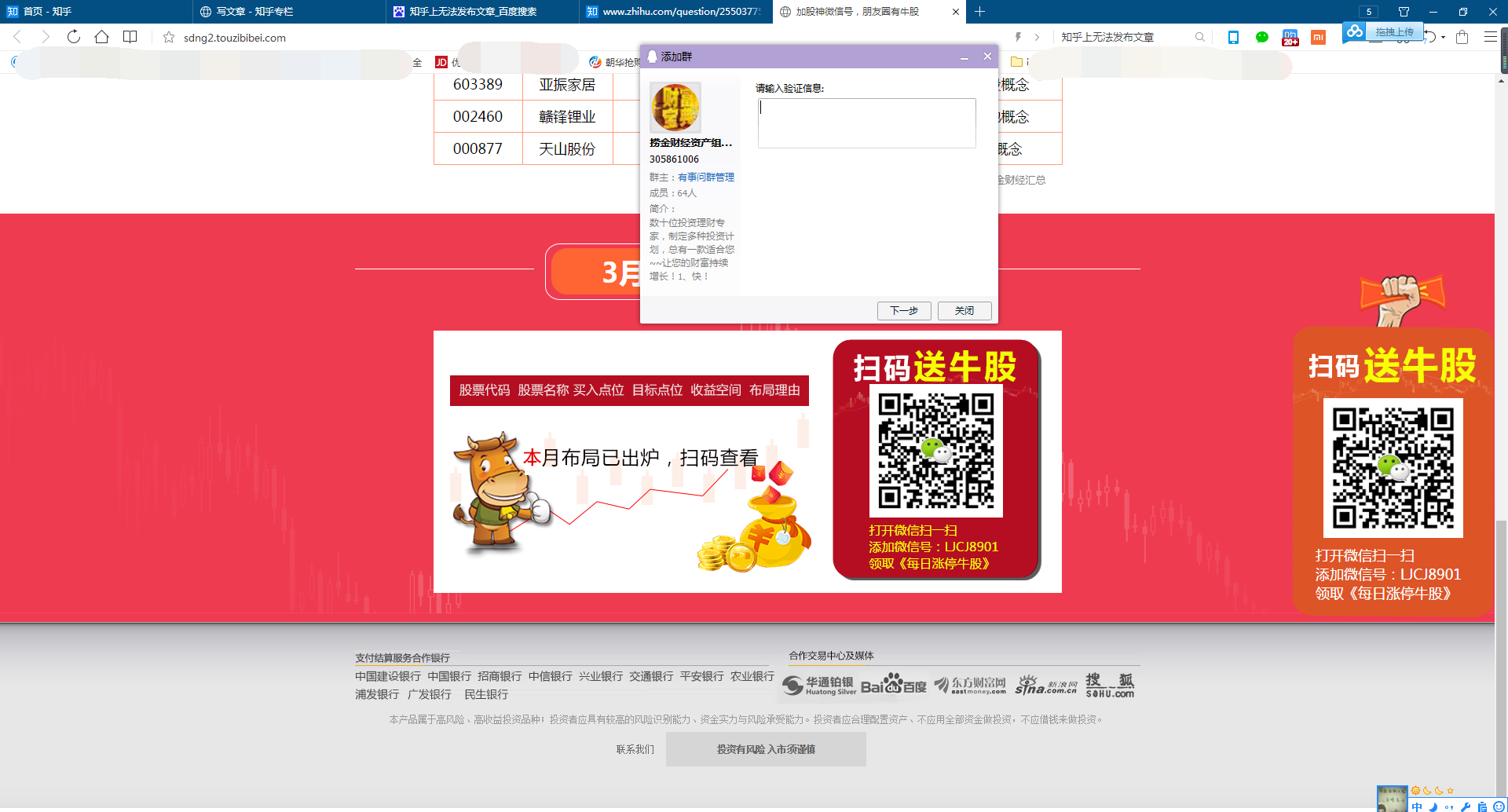Click stock code 000877 cell
This screenshot has height=812, width=1508.
(x=478, y=149)
